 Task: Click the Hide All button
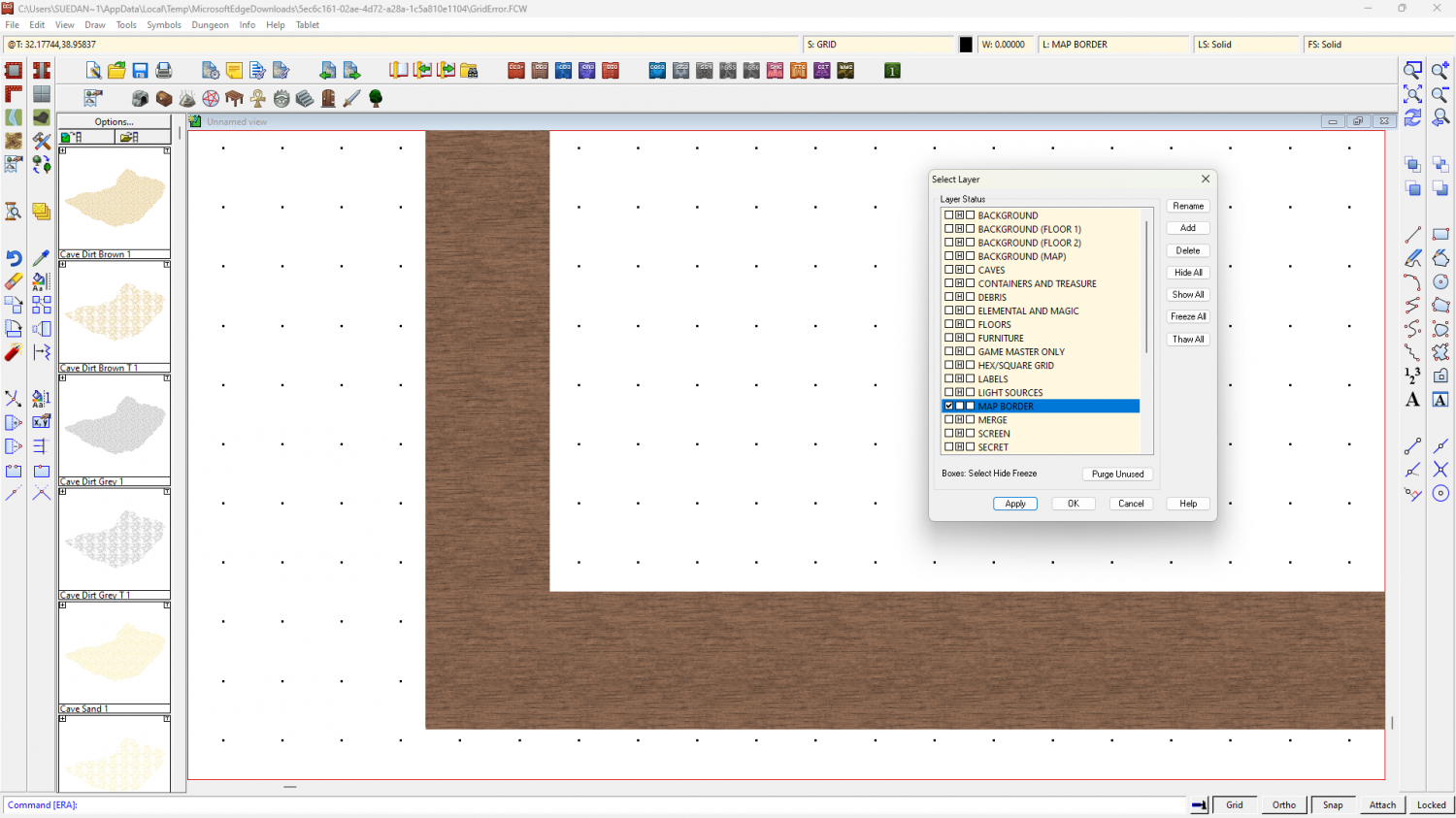1188,273
